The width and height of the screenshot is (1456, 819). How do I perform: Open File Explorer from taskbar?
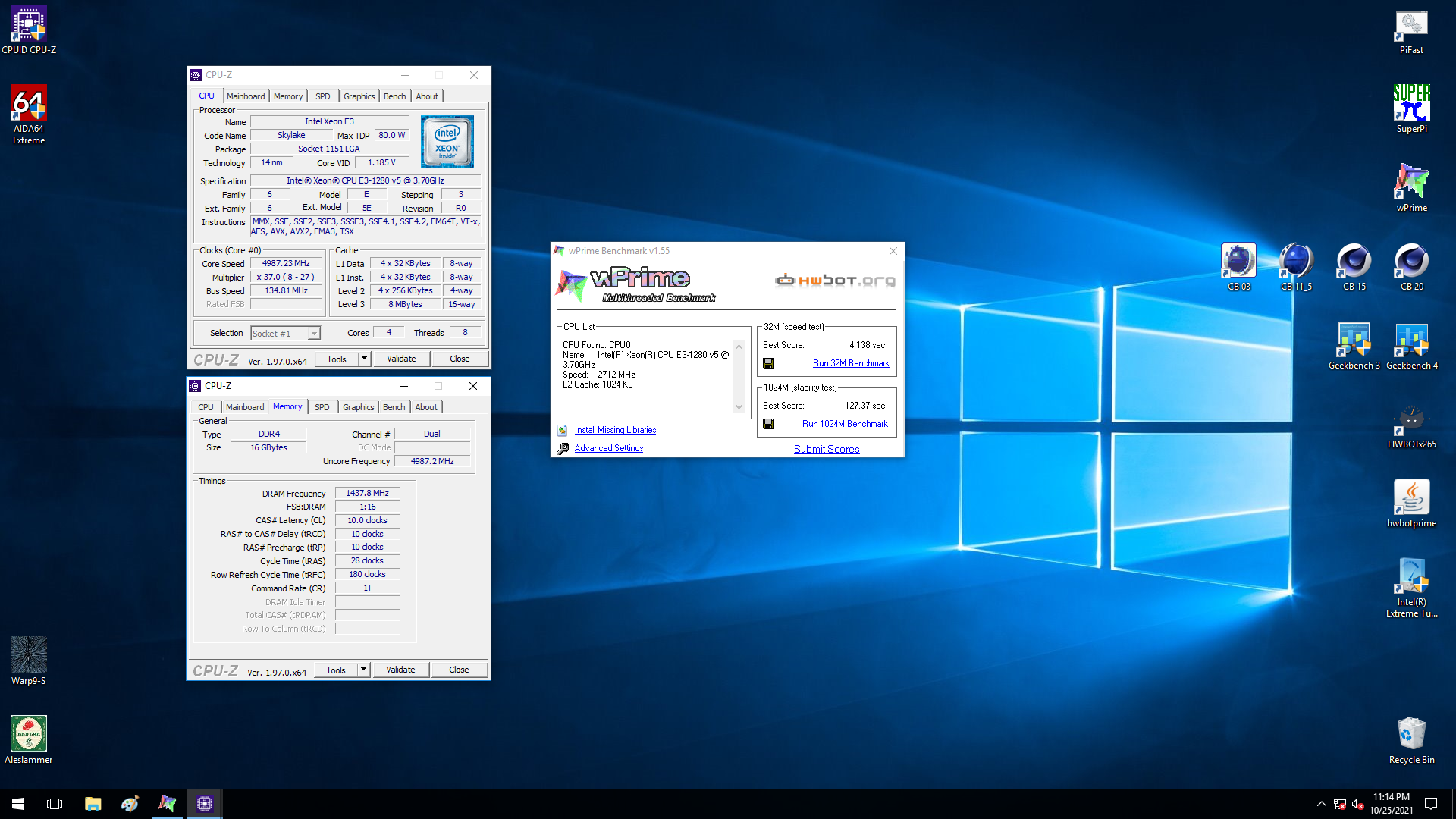(x=93, y=804)
